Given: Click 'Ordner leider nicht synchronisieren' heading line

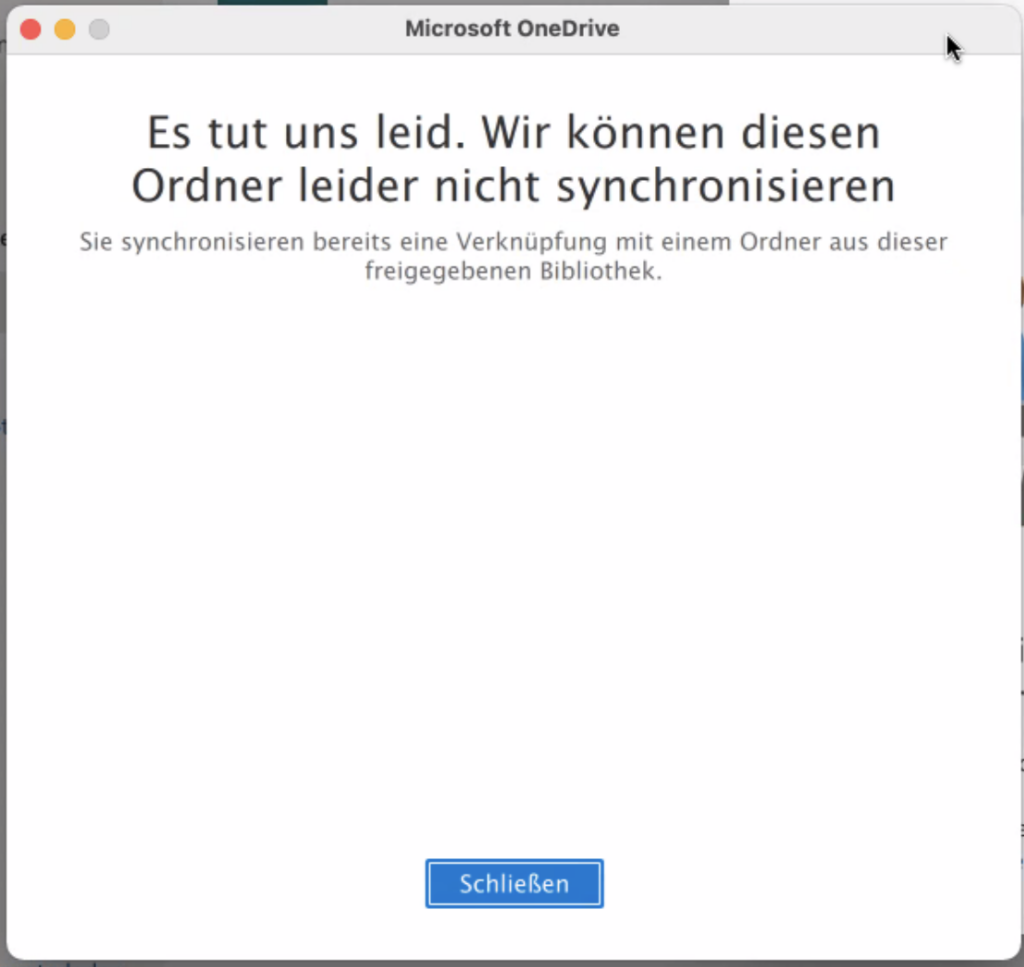Looking at the screenshot, I should [512, 187].
